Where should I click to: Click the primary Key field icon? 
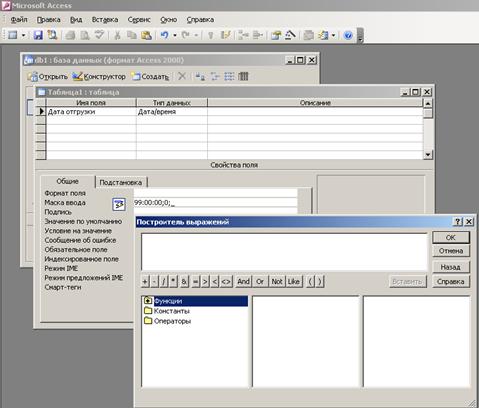(210, 35)
